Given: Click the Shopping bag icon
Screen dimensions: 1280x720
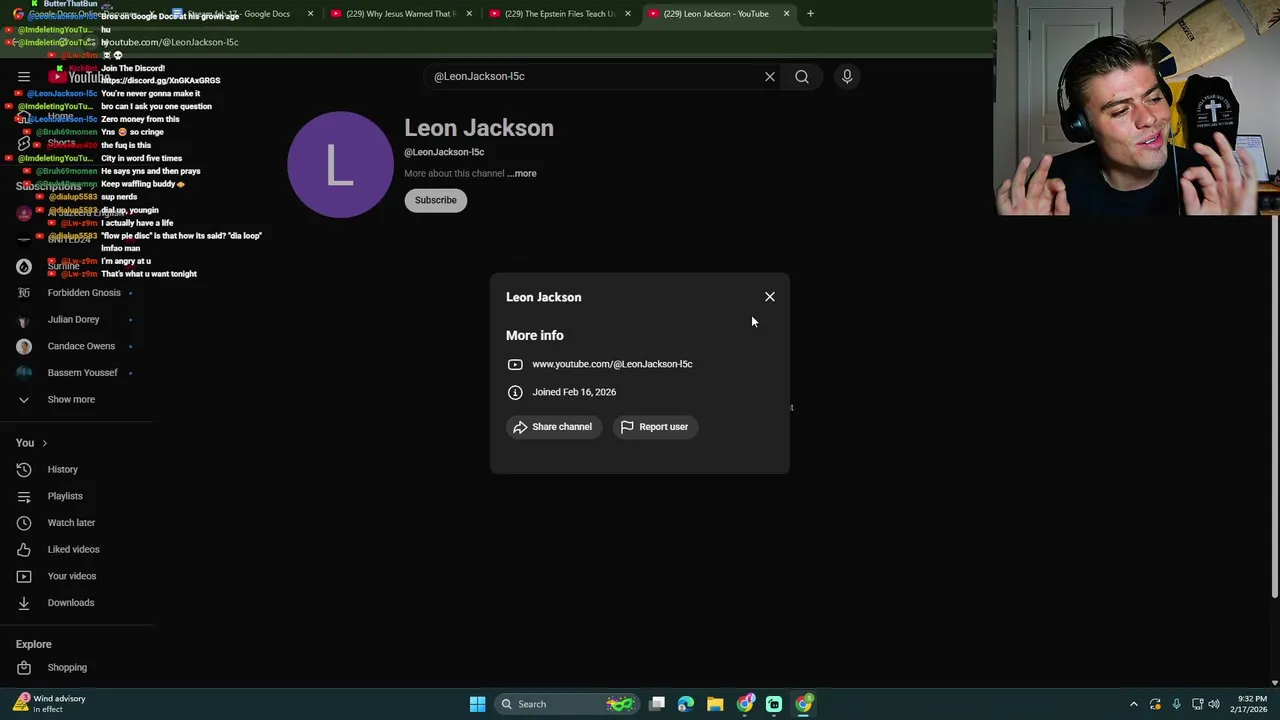Looking at the screenshot, I should tap(24, 668).
